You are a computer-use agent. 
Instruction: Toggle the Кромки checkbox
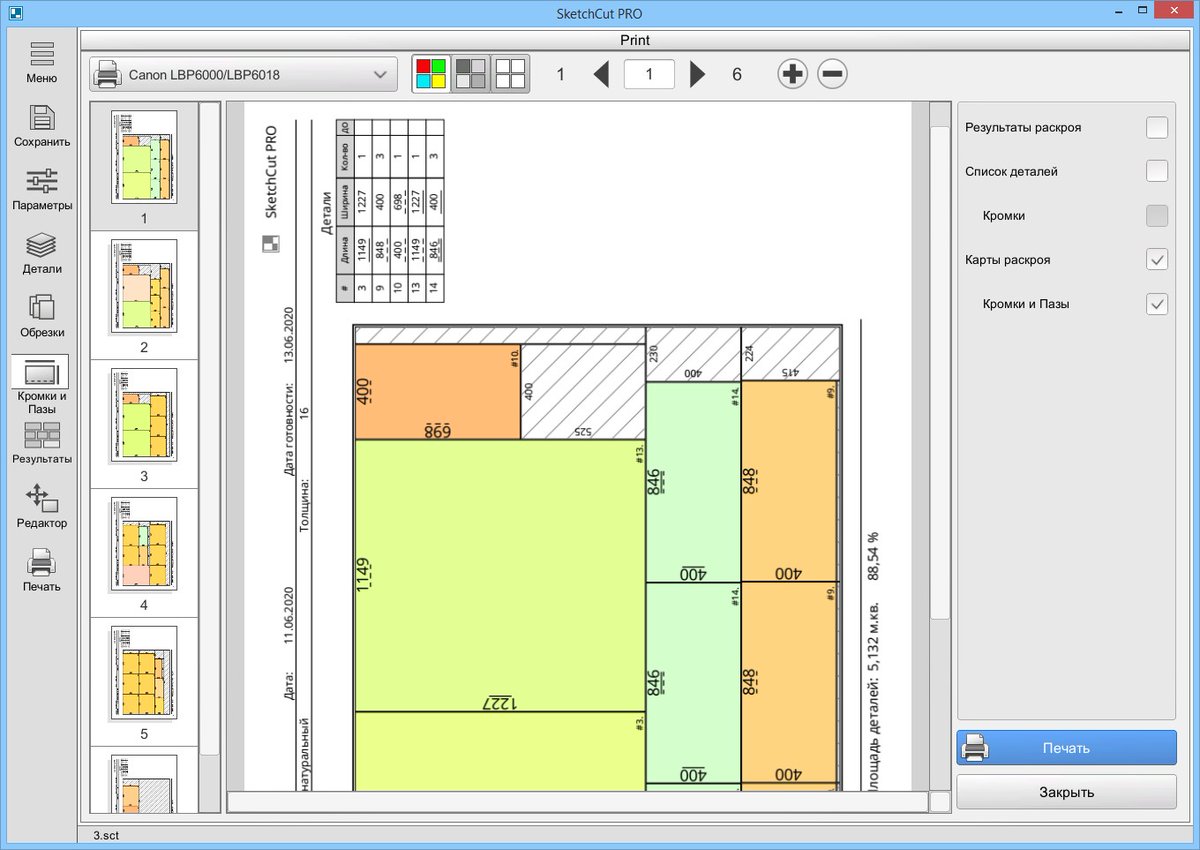(1157, 215)
